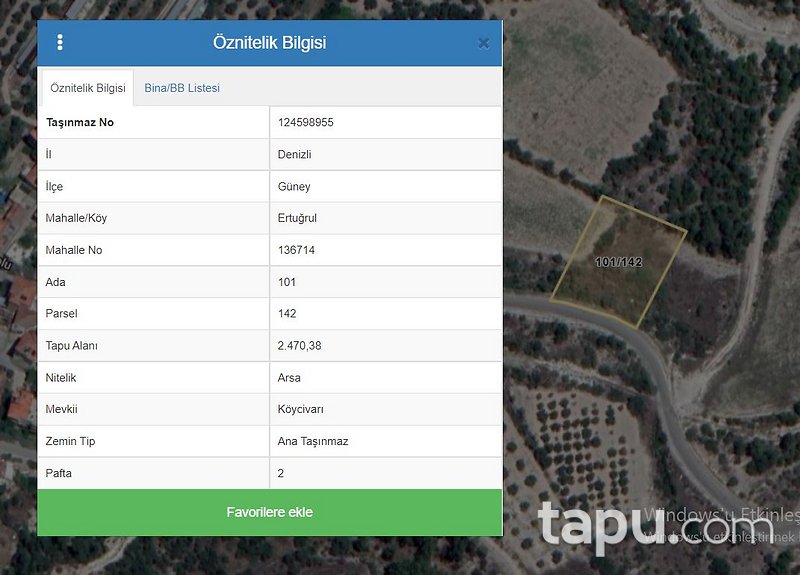Click the Mevkii value Köycivarı
Screen dimensions: 800x575
pyautogui.click(x=301, y=410)
